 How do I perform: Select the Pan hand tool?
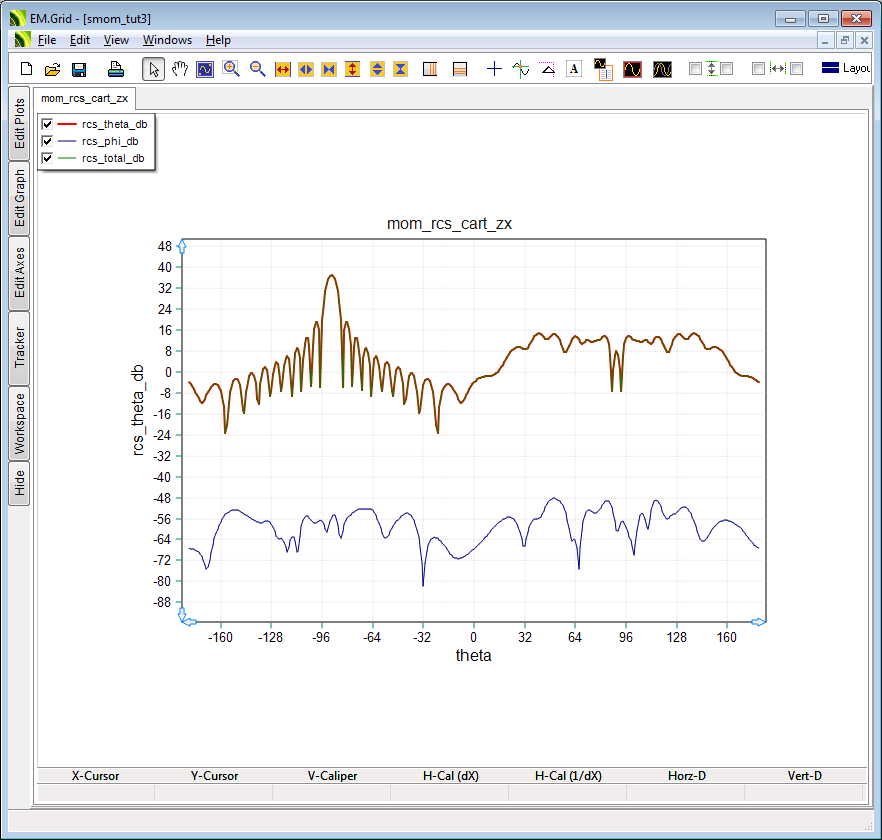tap(180, 69)
